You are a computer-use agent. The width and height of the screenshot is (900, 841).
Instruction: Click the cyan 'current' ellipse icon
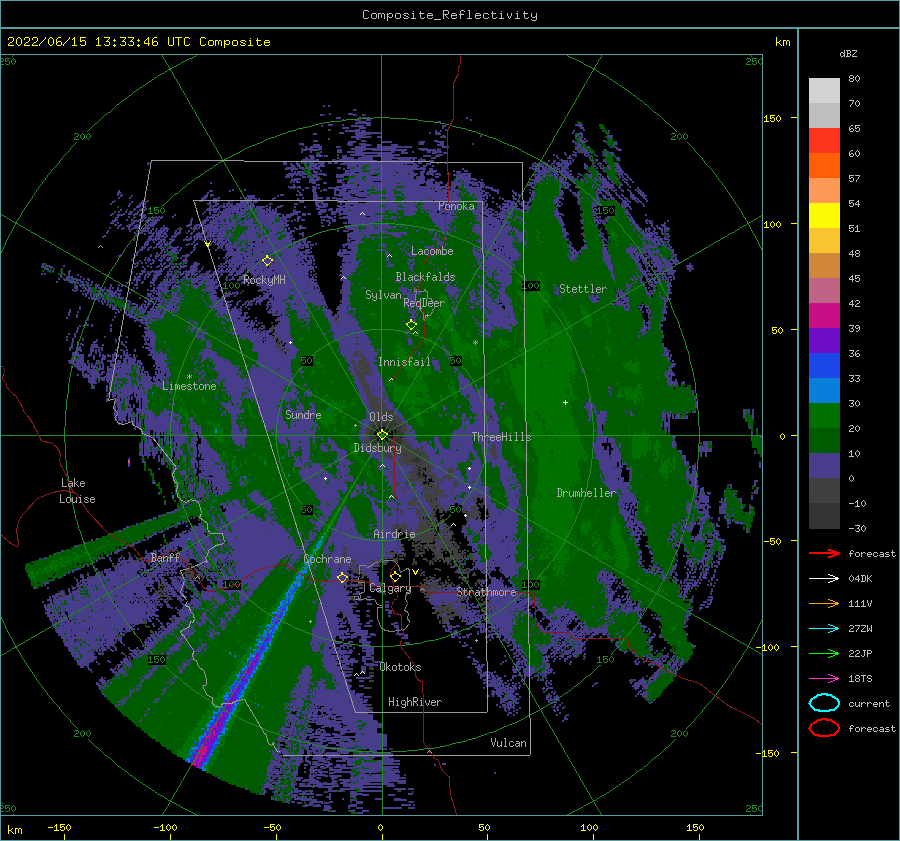tap(824, 703)
